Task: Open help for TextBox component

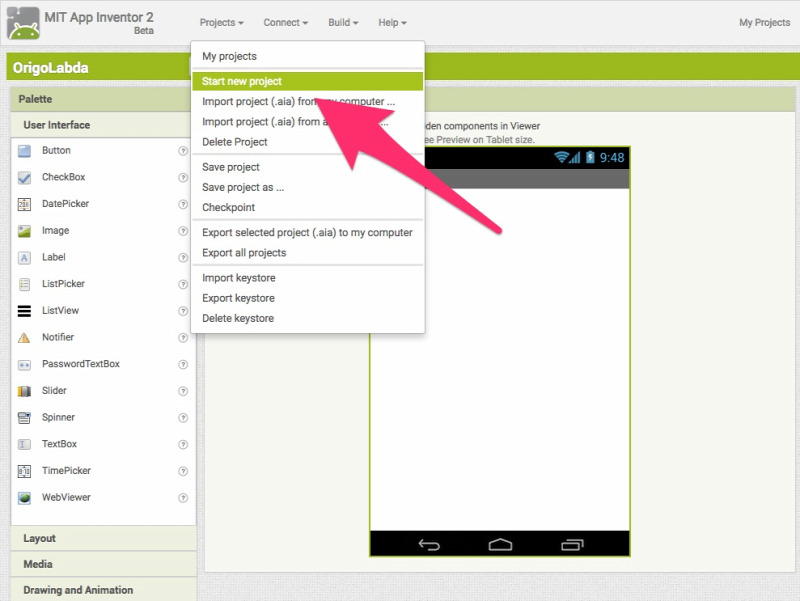Action: pos(183,444)
